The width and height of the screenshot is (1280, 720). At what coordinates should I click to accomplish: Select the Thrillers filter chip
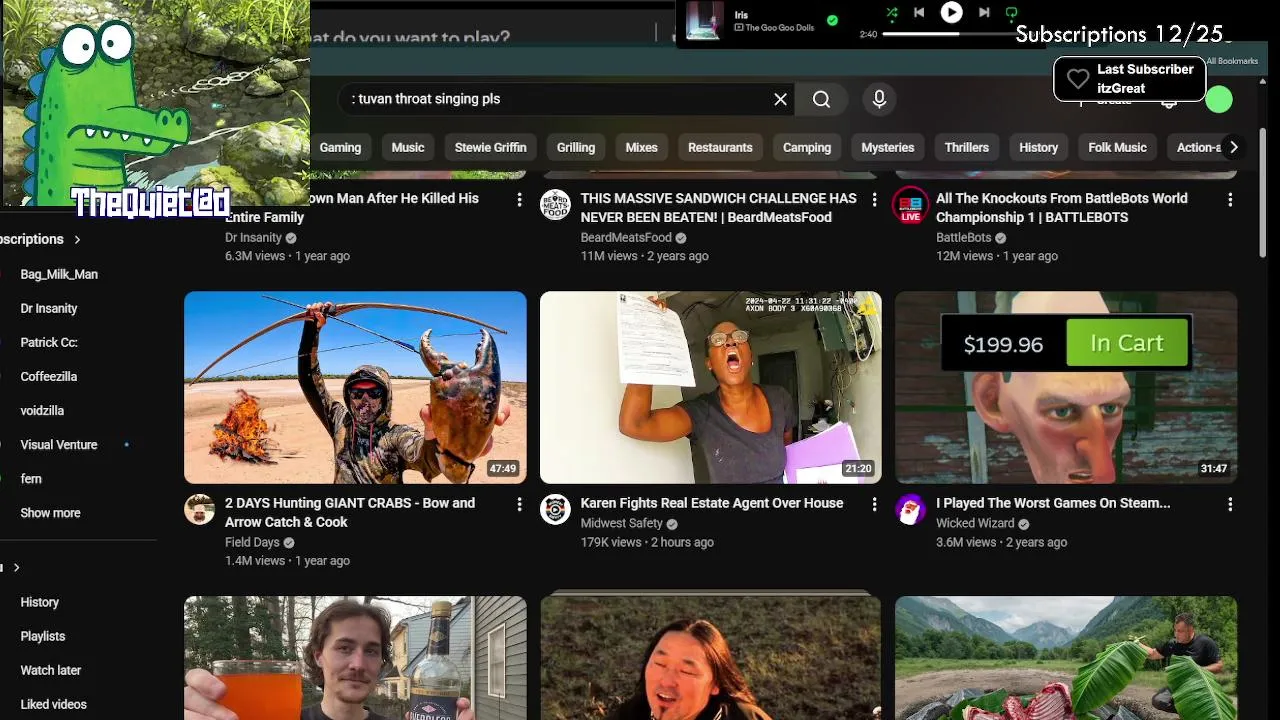967,147
